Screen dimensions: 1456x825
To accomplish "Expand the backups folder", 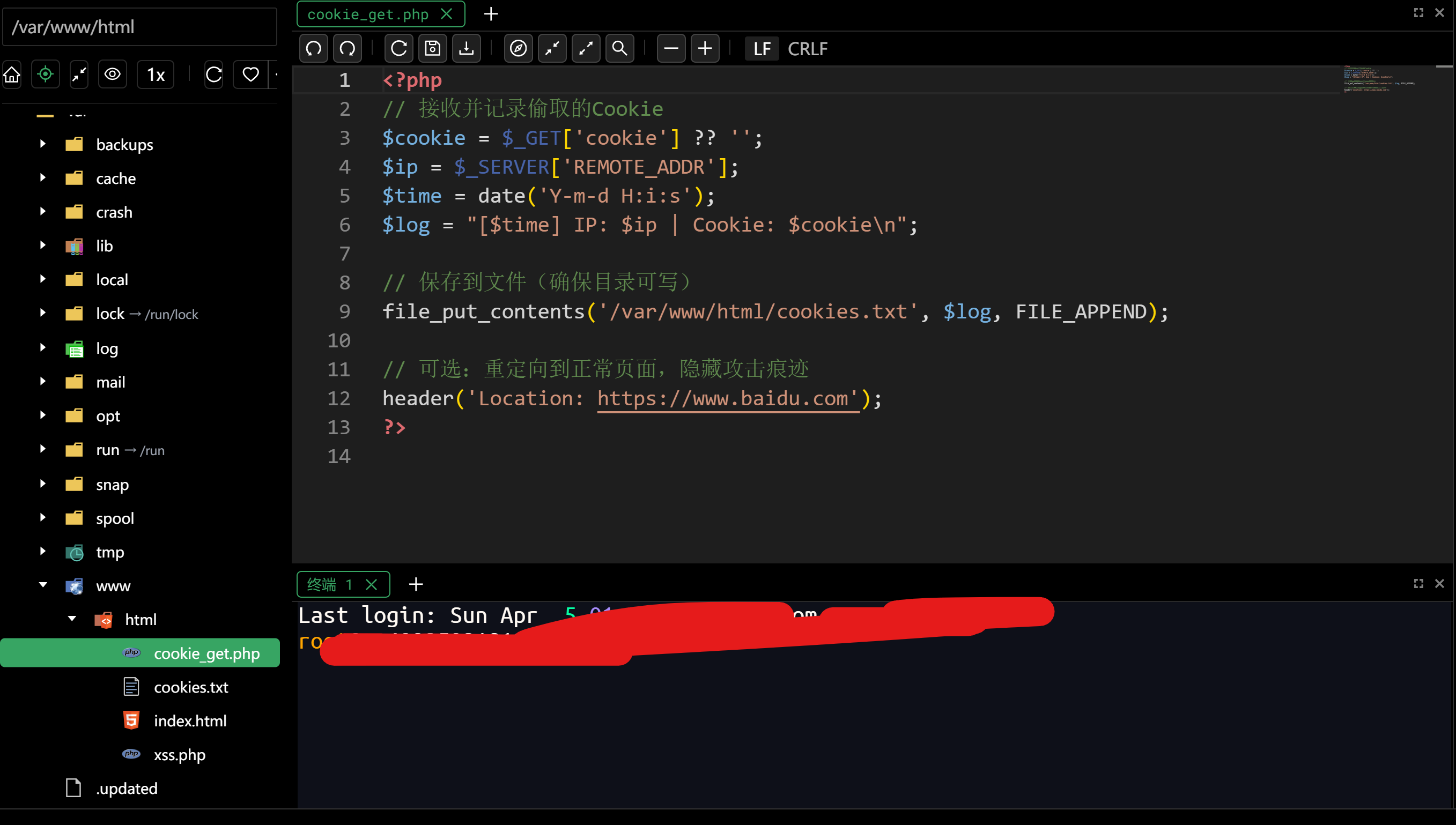I will point(43,145).
